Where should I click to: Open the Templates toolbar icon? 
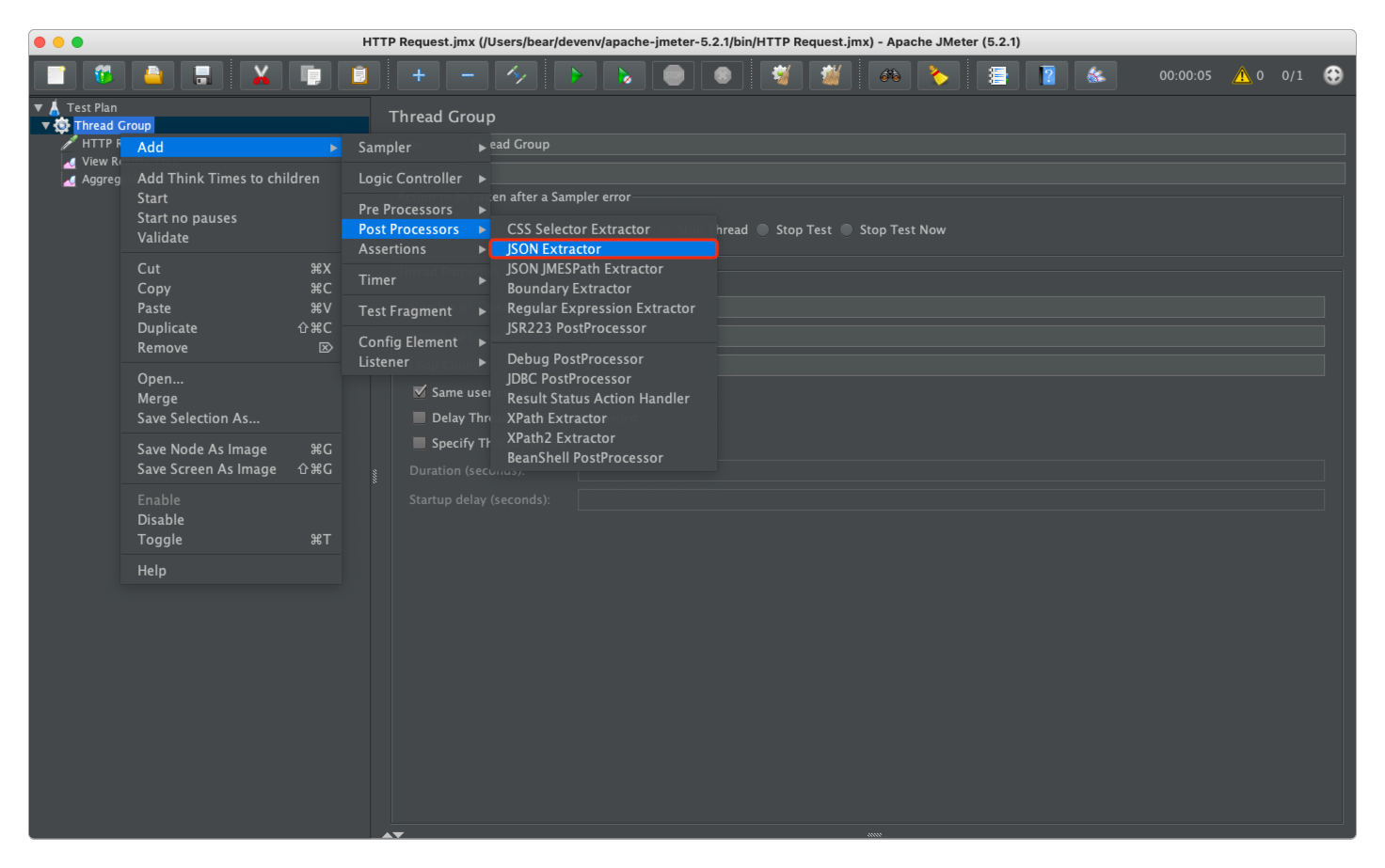point(104,75)
